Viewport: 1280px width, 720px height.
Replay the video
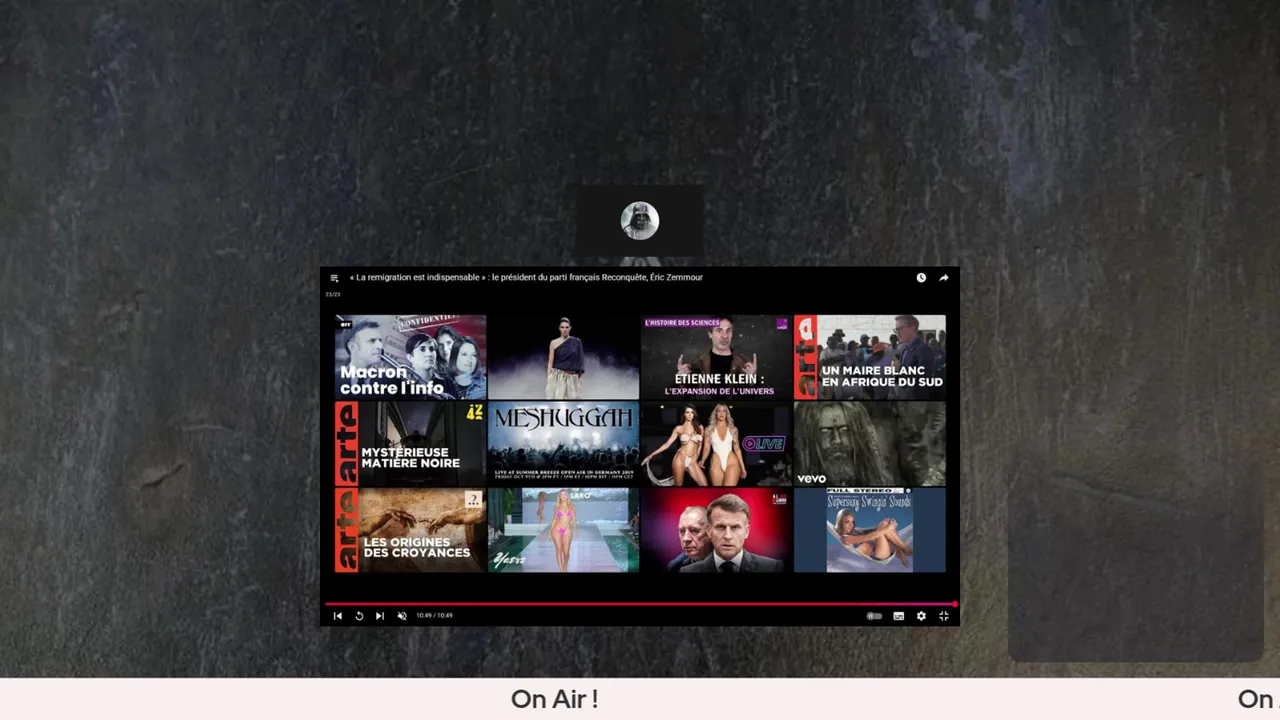coord(359,616)
